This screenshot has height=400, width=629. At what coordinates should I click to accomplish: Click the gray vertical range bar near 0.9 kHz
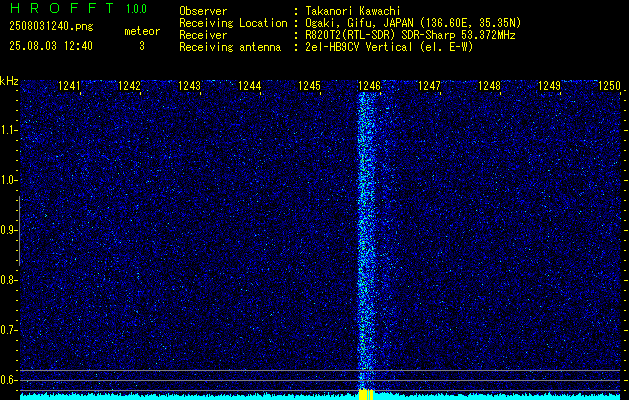pos(19,231)
